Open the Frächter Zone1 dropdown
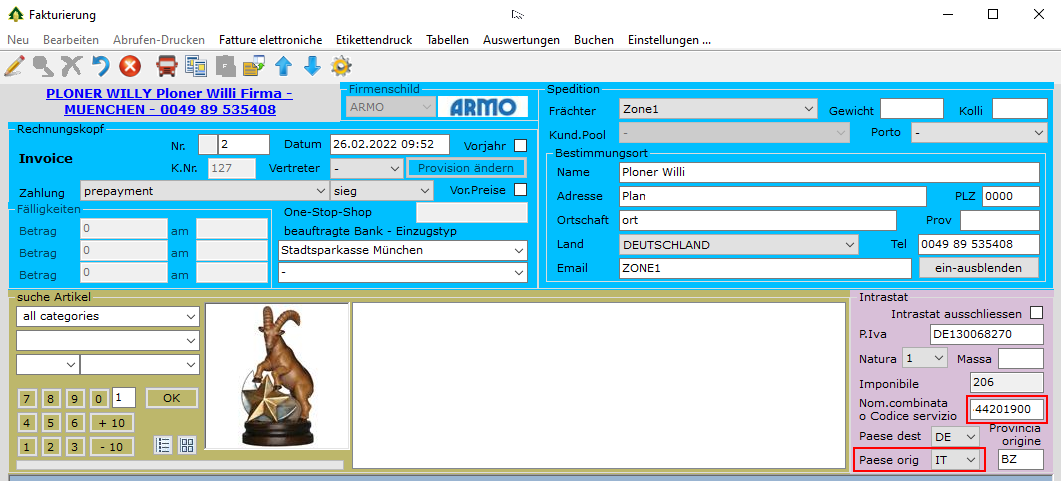 click(x=718, y=109)
